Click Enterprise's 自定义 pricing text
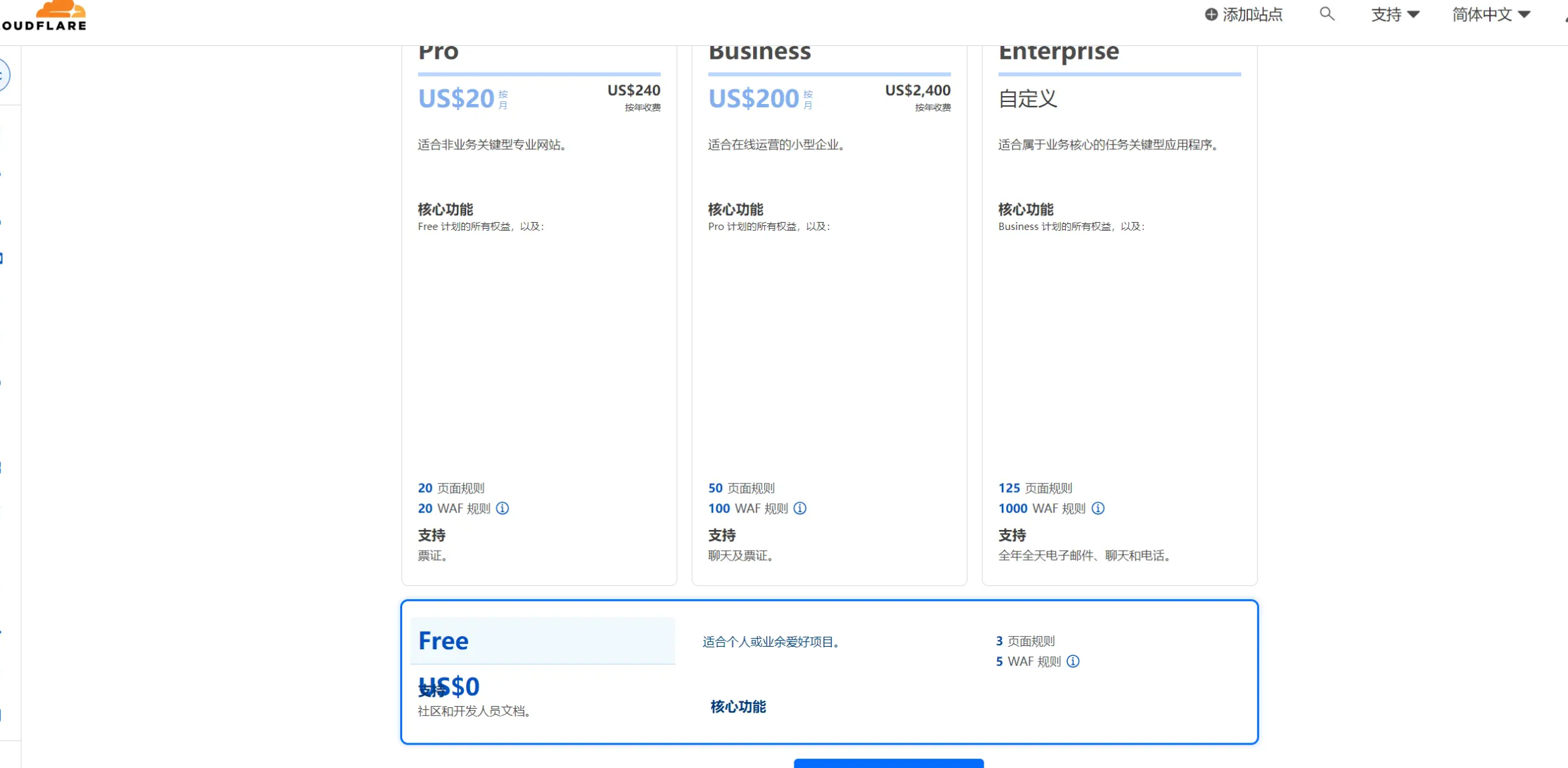1568x768 pixels. click(1027, 99)
